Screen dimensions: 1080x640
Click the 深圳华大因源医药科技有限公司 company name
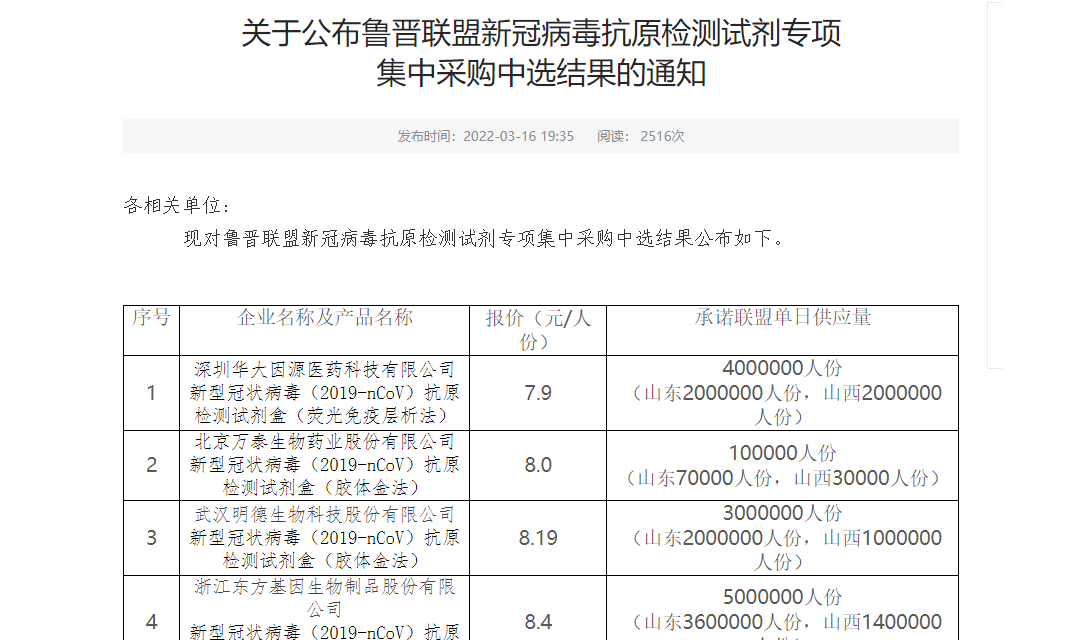(x=324, y=369)
